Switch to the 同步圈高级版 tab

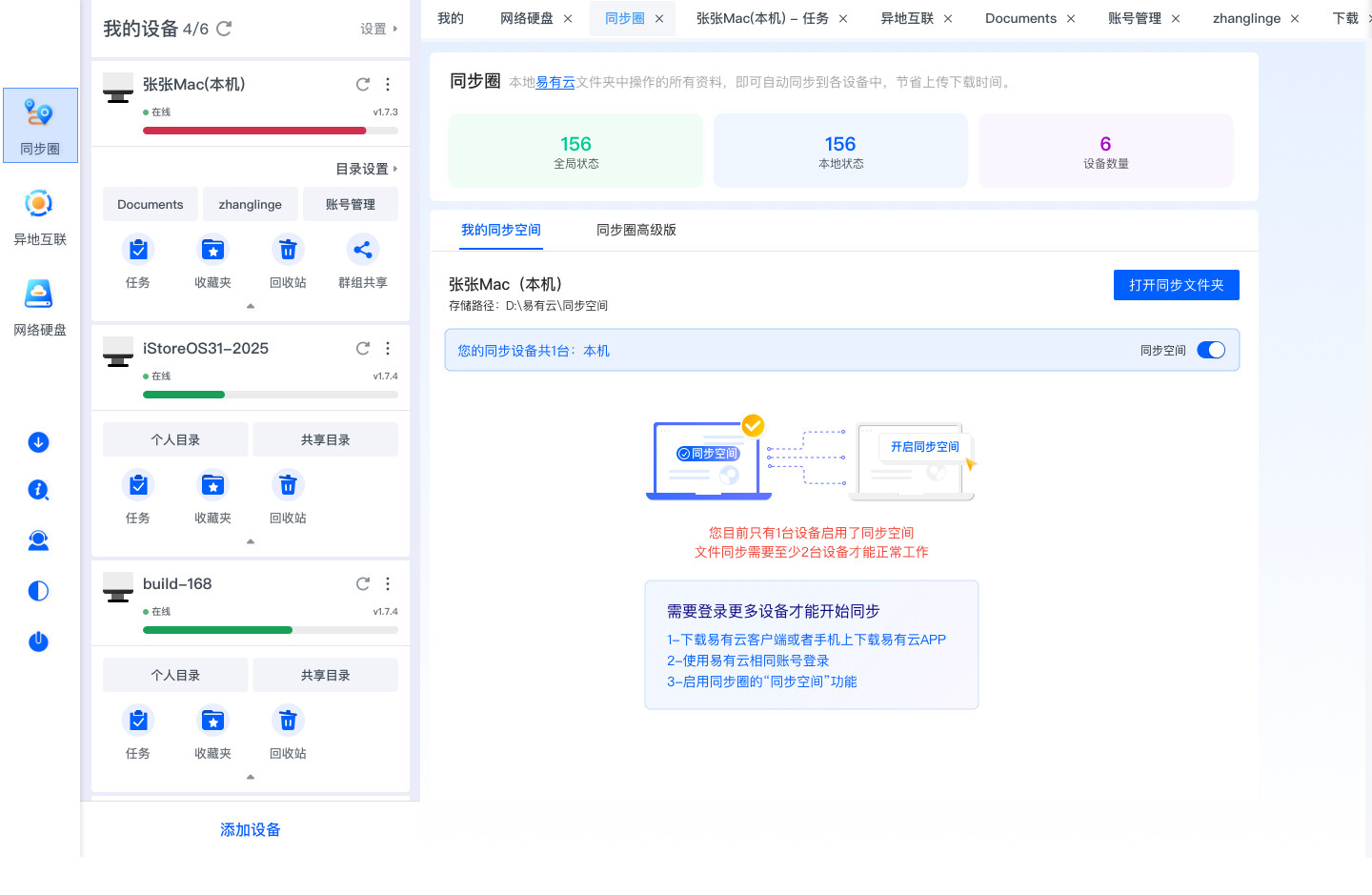636,230
